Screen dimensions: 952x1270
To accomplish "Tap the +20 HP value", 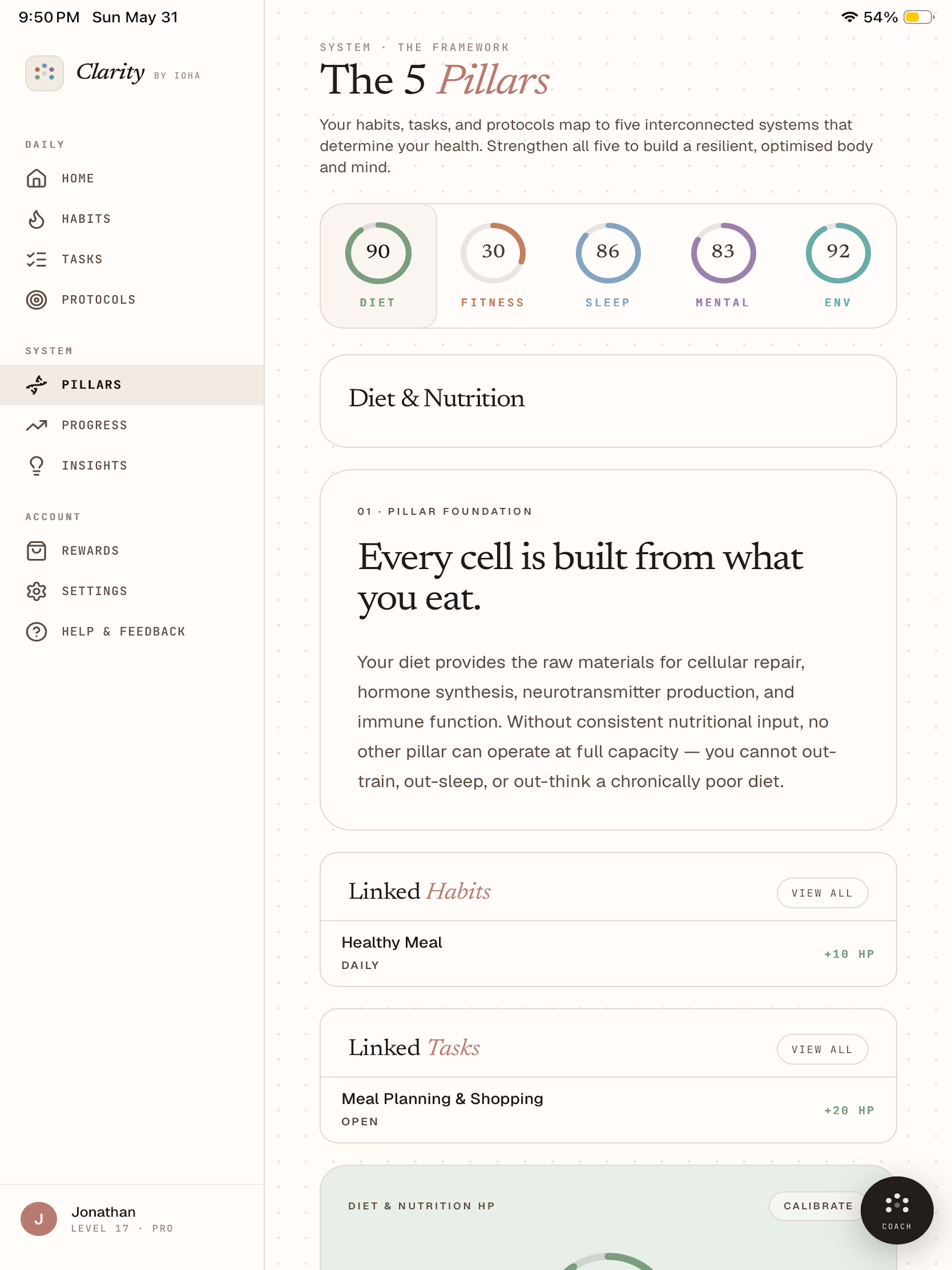I will 849,1111.
